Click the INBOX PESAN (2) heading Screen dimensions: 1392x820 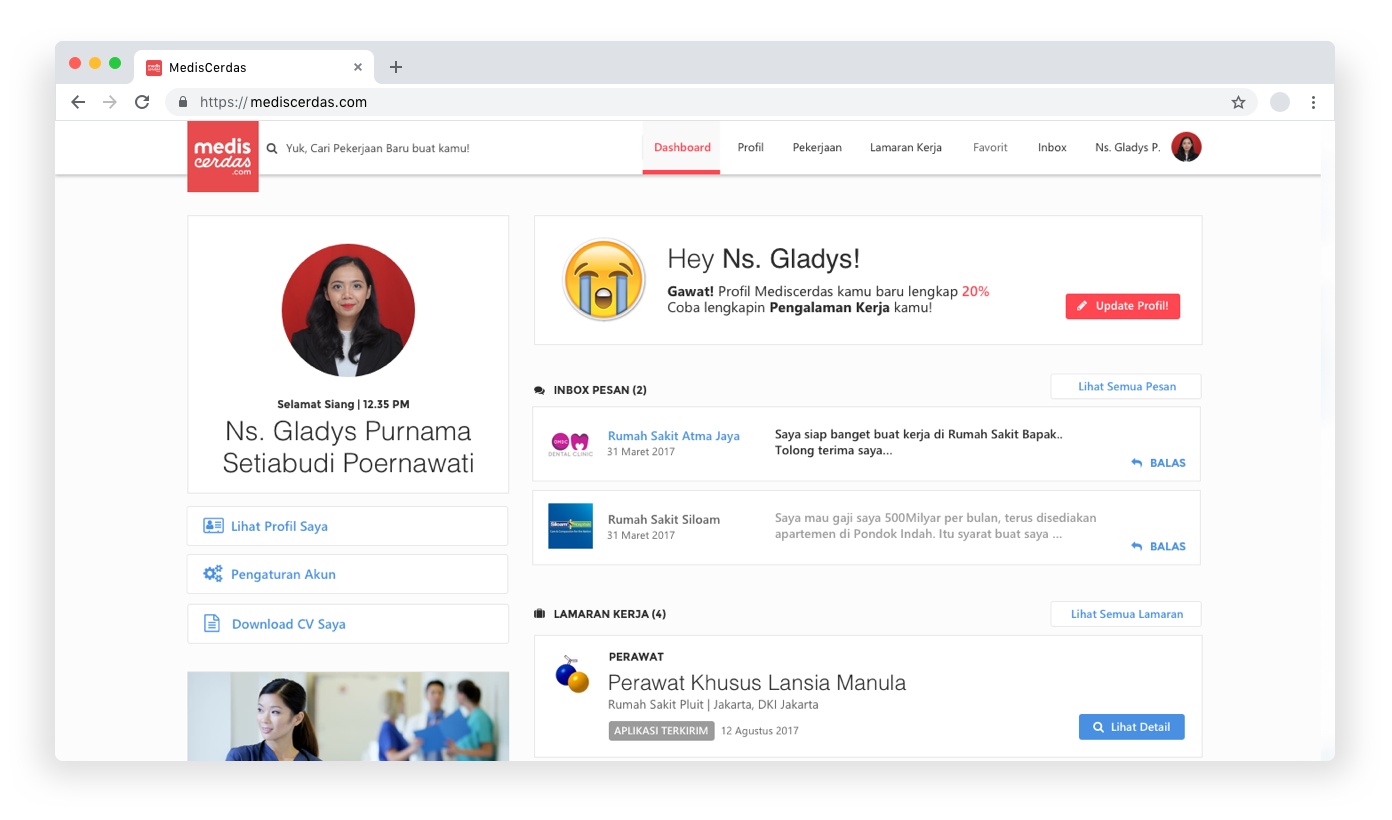point(600,390)
